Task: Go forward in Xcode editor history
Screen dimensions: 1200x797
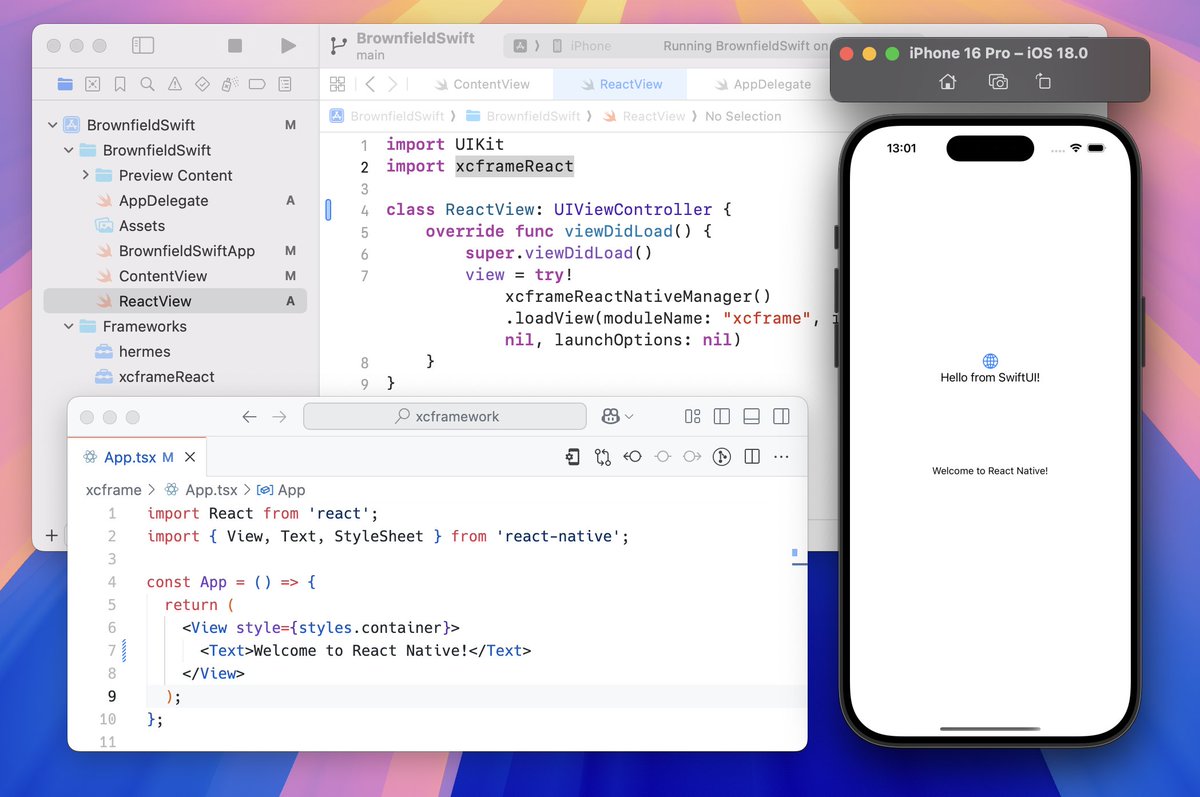Action: [393, 84]
